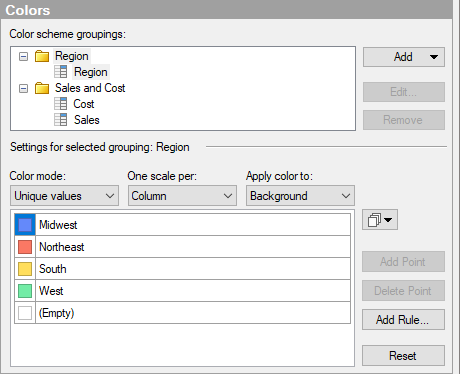
Task: Select the Midwest value row
Action: click(x=193, y=225)
